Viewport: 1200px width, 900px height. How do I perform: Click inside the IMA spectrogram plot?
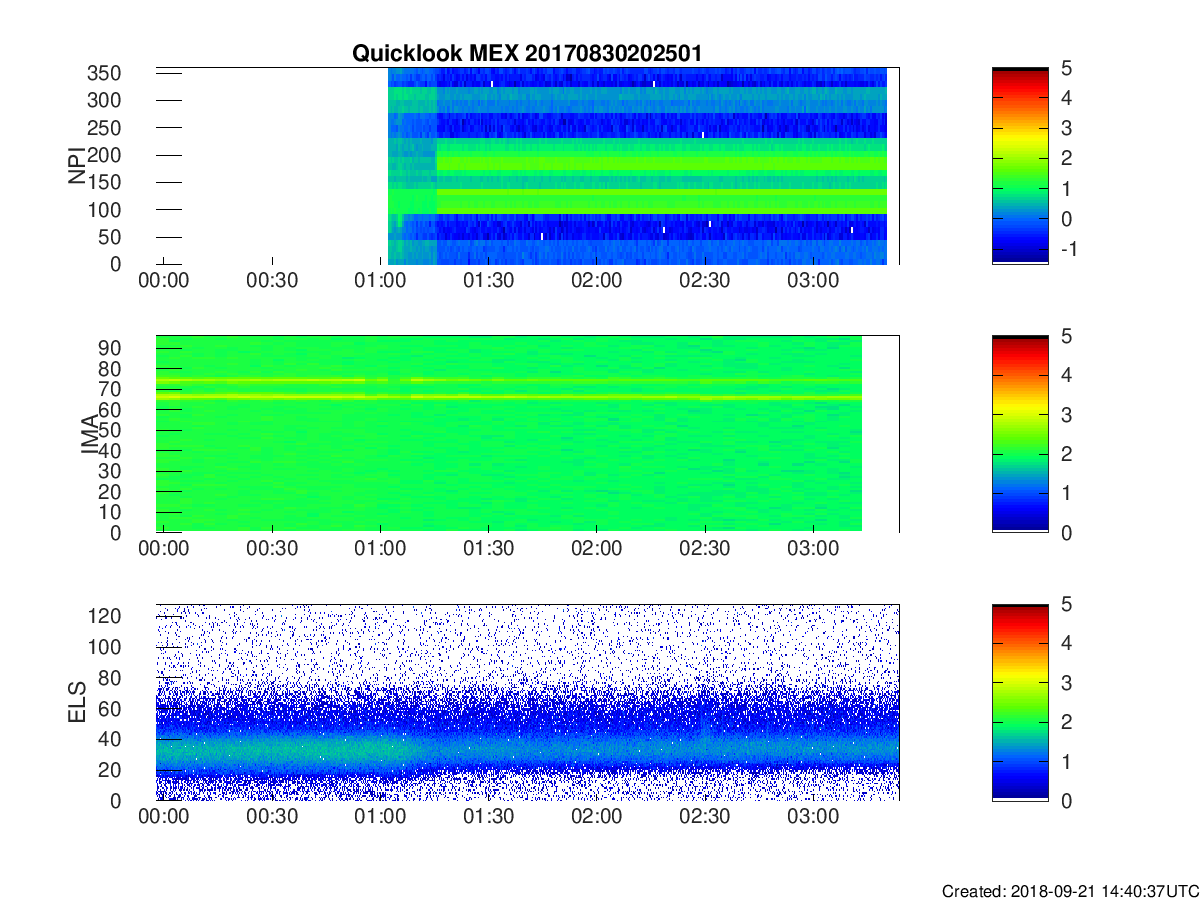tap(527, 433)
